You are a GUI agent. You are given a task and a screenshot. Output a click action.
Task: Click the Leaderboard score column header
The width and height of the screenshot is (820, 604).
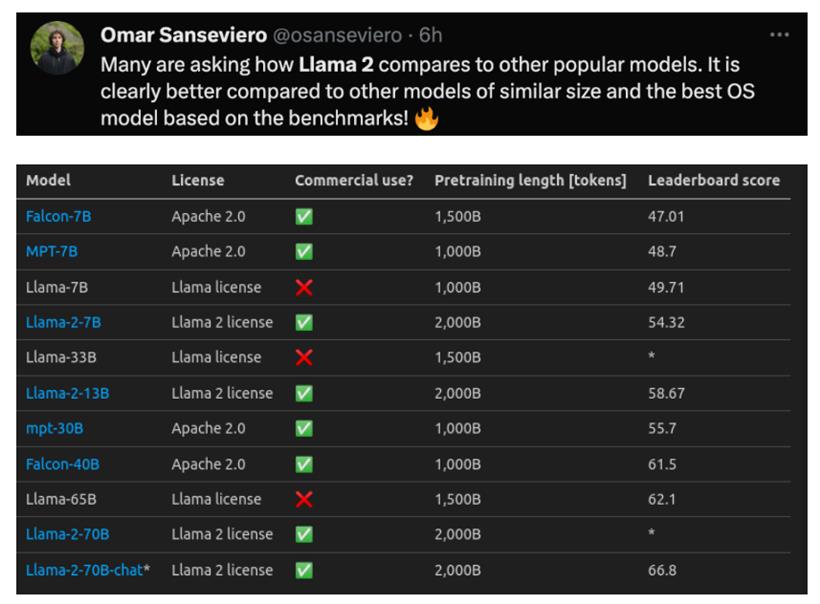click(714, 180)
